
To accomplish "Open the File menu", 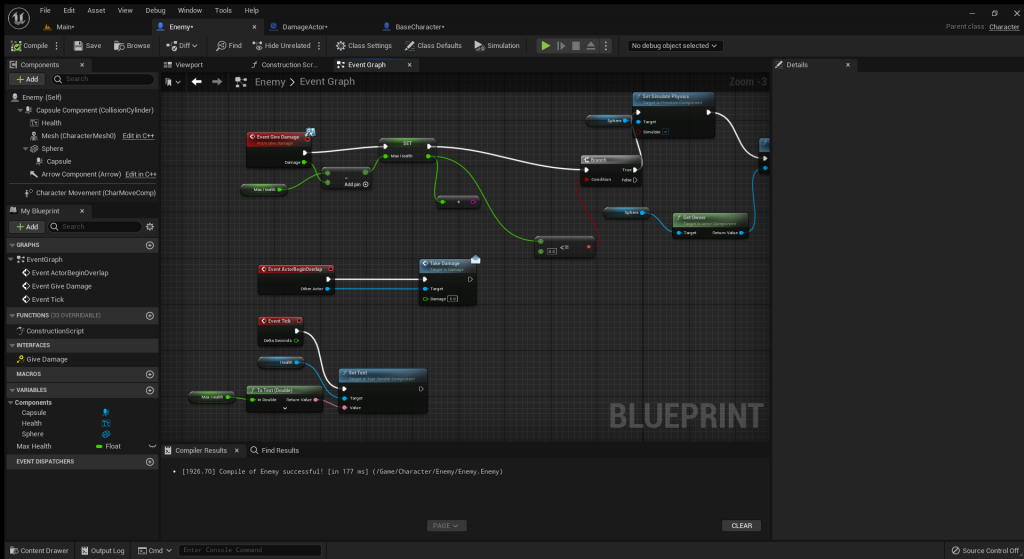I will [45, 10].
